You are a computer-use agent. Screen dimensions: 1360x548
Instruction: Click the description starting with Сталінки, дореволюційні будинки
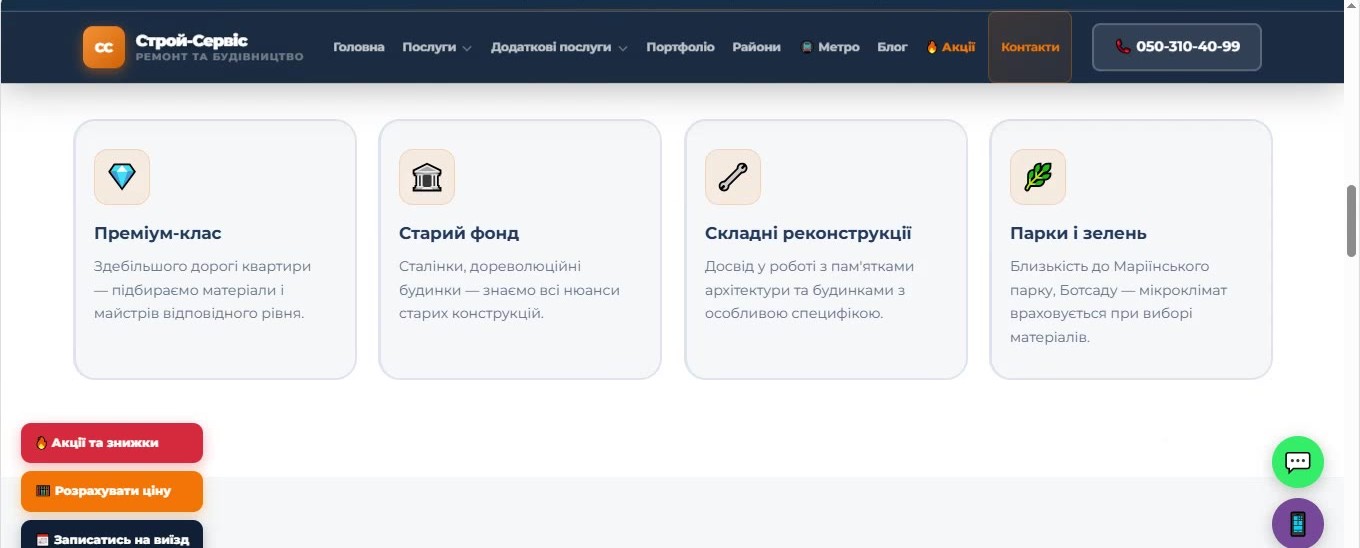click(509, 290)
